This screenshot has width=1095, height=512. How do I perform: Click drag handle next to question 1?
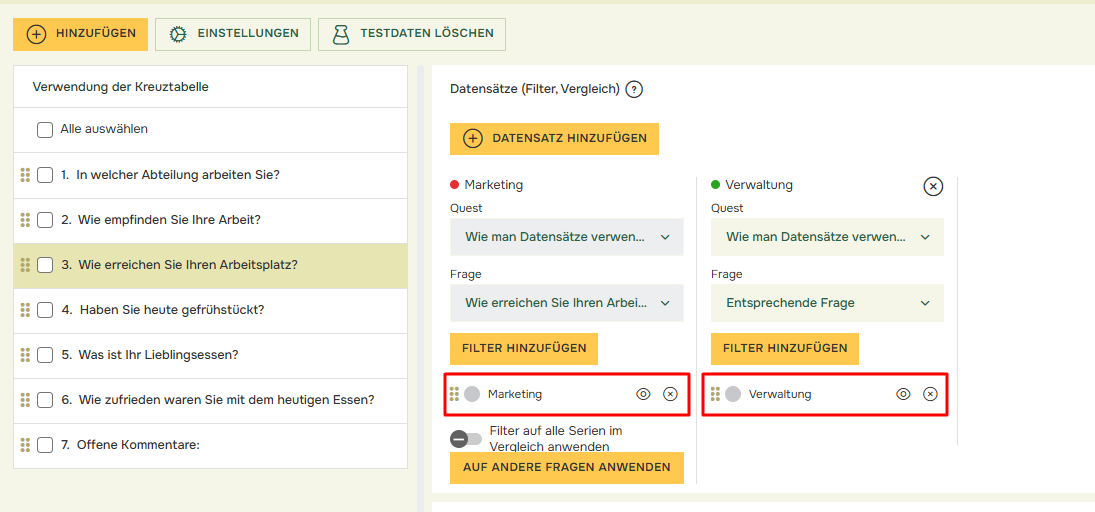[x=25, y=175]
